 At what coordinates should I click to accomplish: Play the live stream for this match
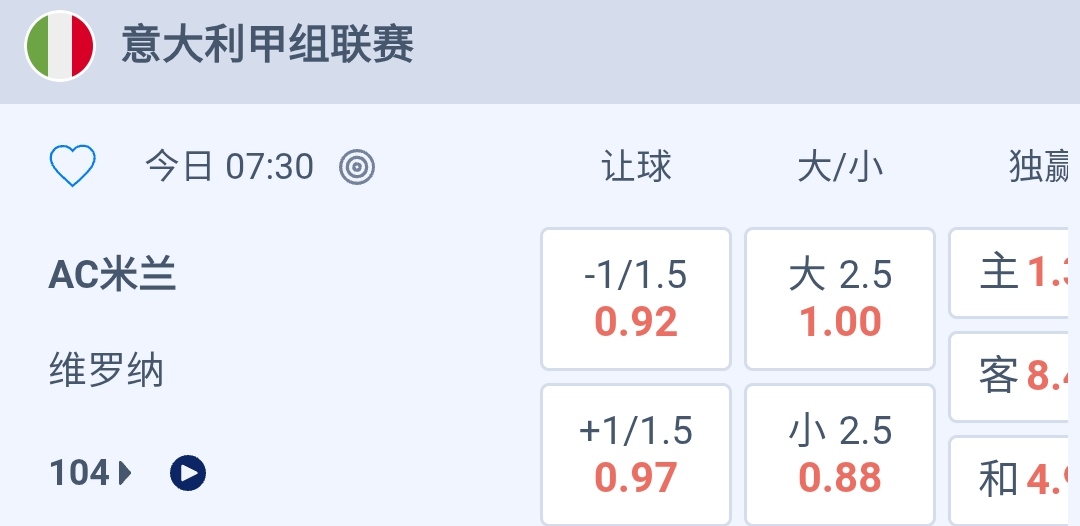(x=188, y=473)
